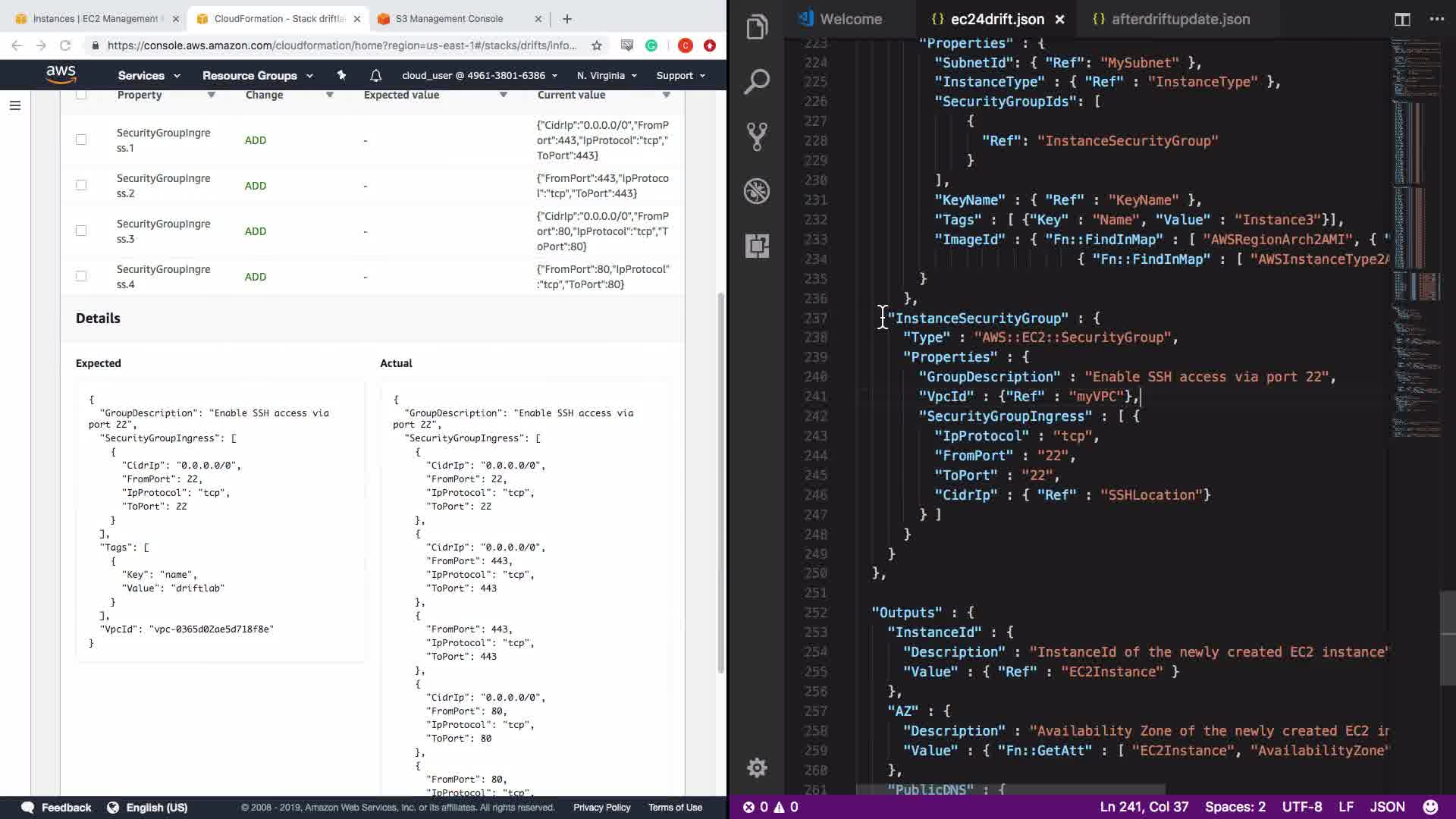Bookmark the page with the star icon
The image size is (1456, 819).
coord(597,45)
